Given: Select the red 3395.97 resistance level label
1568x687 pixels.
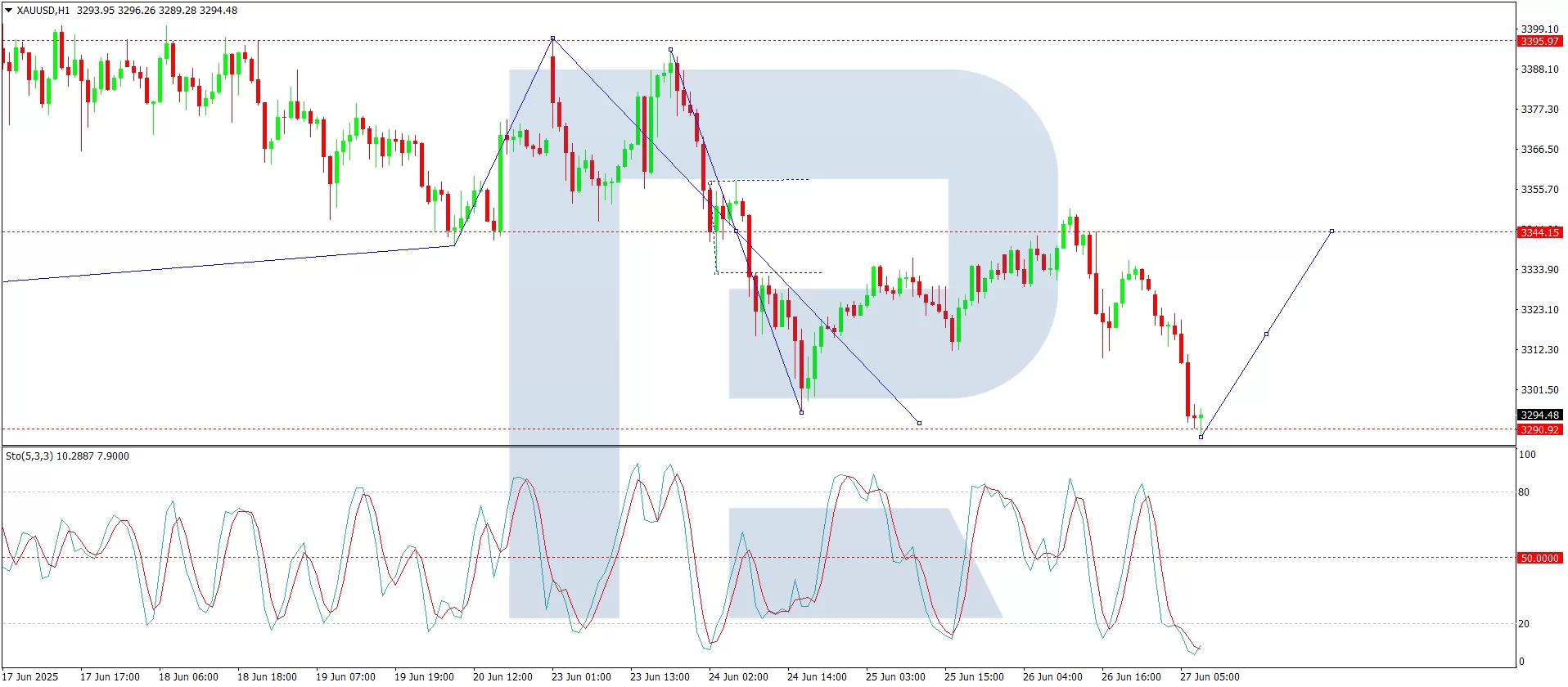Looking at the screenshot, I should tap(1539, 42).
